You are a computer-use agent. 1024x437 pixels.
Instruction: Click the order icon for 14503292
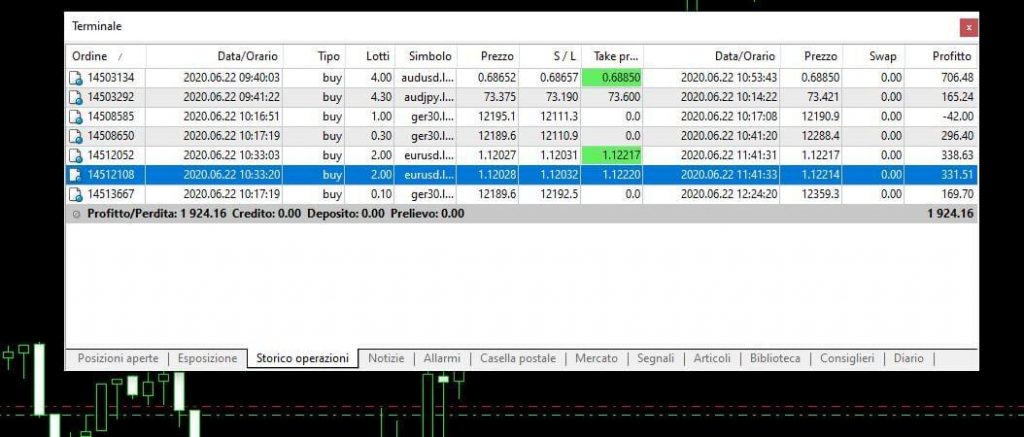click(x=76, y=98)
